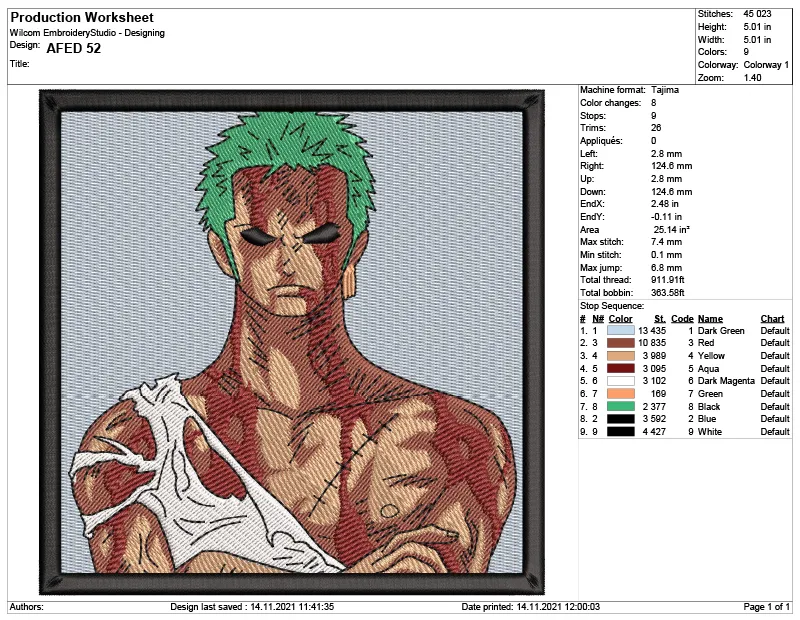This screenshot has height=620, width=800.
Task: Click the 'Page 1 of 1' indicator
Action: coord(766,607)
